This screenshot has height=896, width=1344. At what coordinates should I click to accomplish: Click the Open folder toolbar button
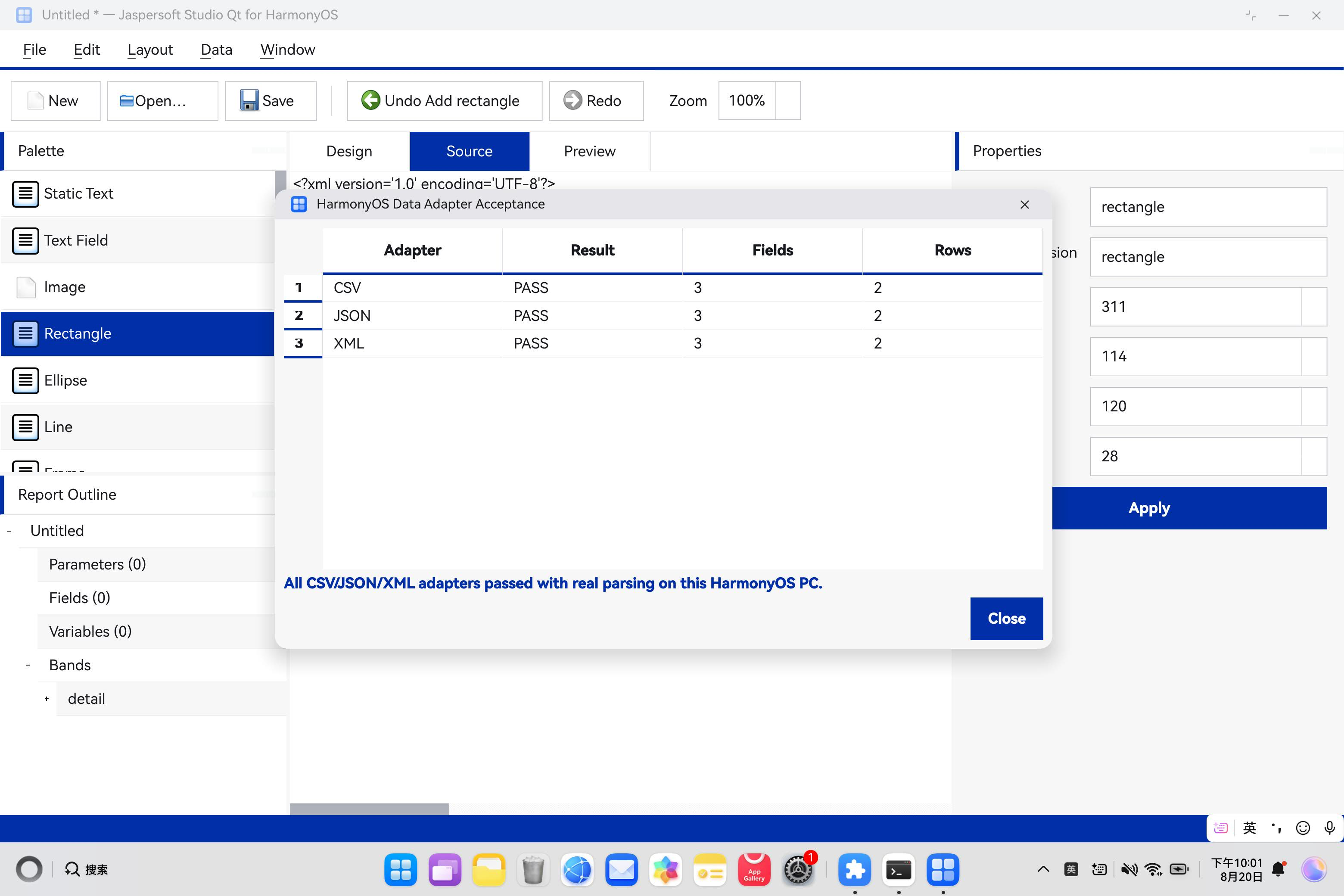(162, 100)
